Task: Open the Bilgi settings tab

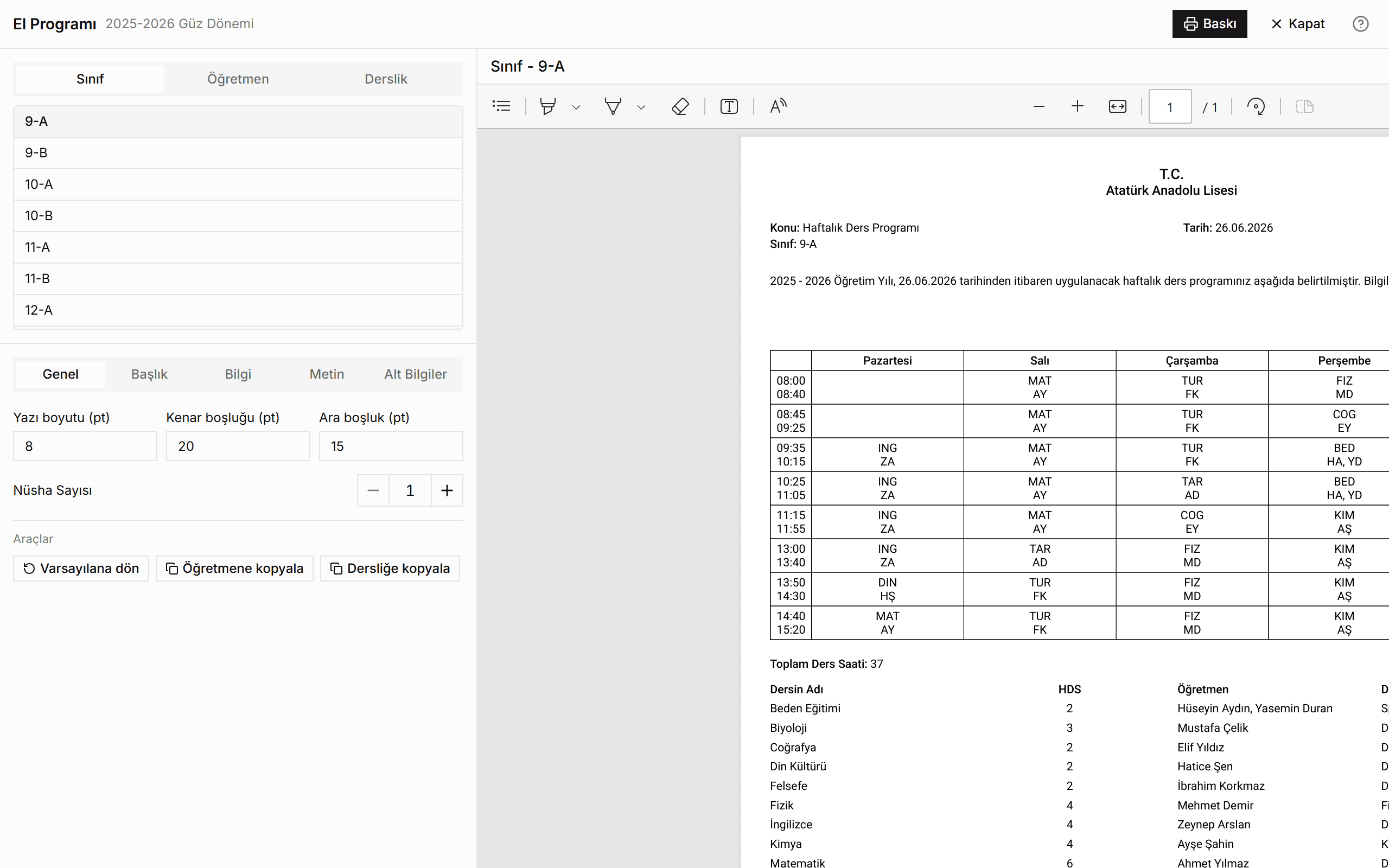Action: tap(238, 374)
